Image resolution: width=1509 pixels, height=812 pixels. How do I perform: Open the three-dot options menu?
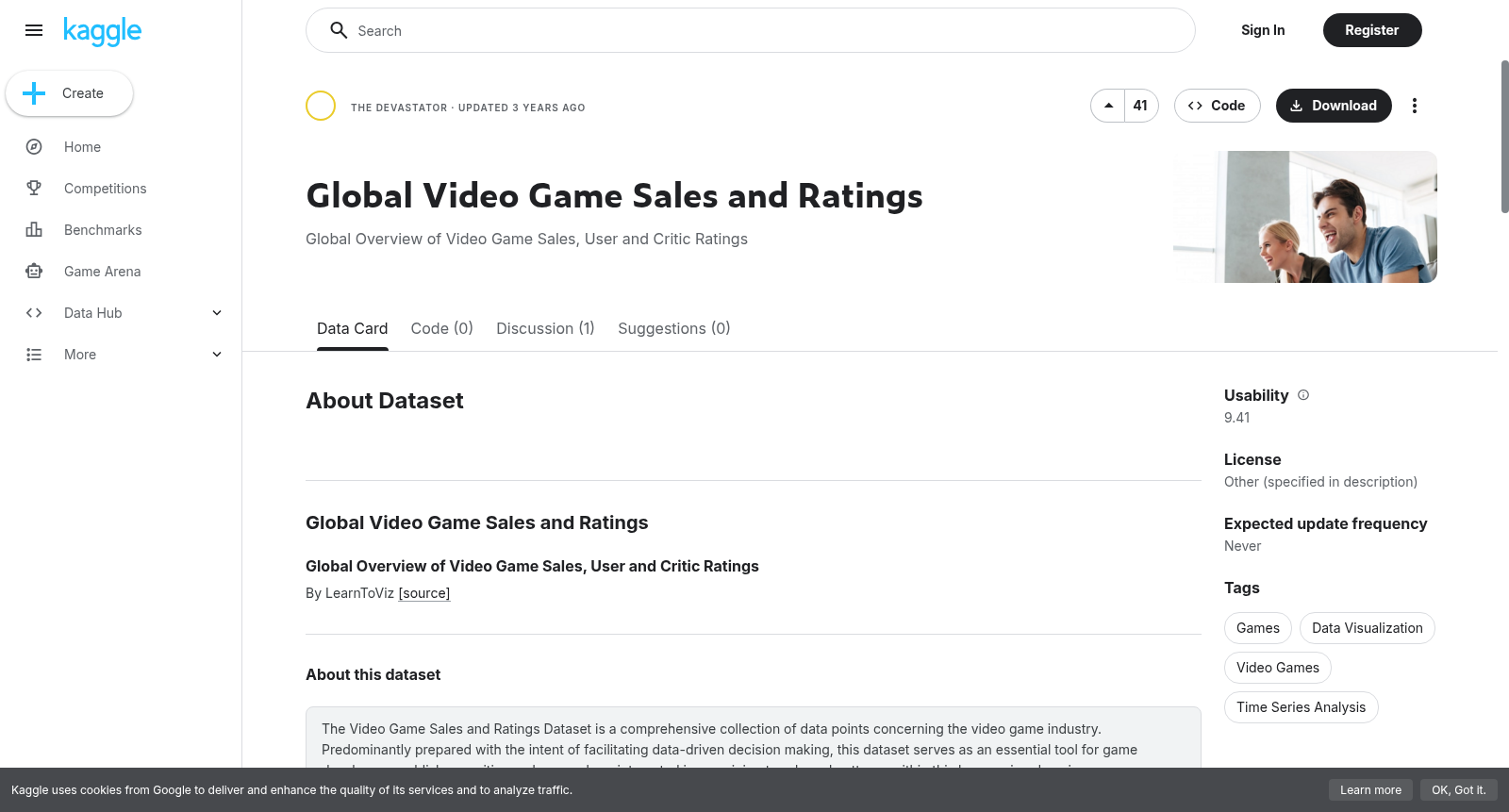point(1414,106)
